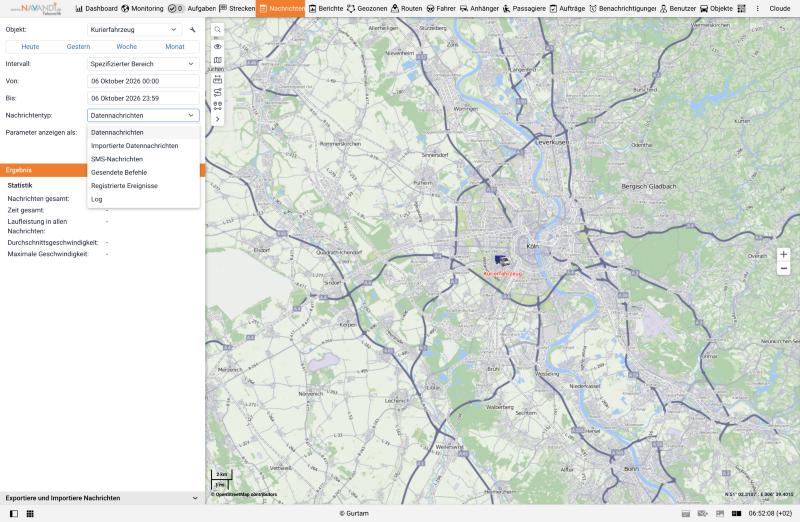Click the status bar panel layout icon
Viewport: 800px width, 522px height.
click(720, 513)
